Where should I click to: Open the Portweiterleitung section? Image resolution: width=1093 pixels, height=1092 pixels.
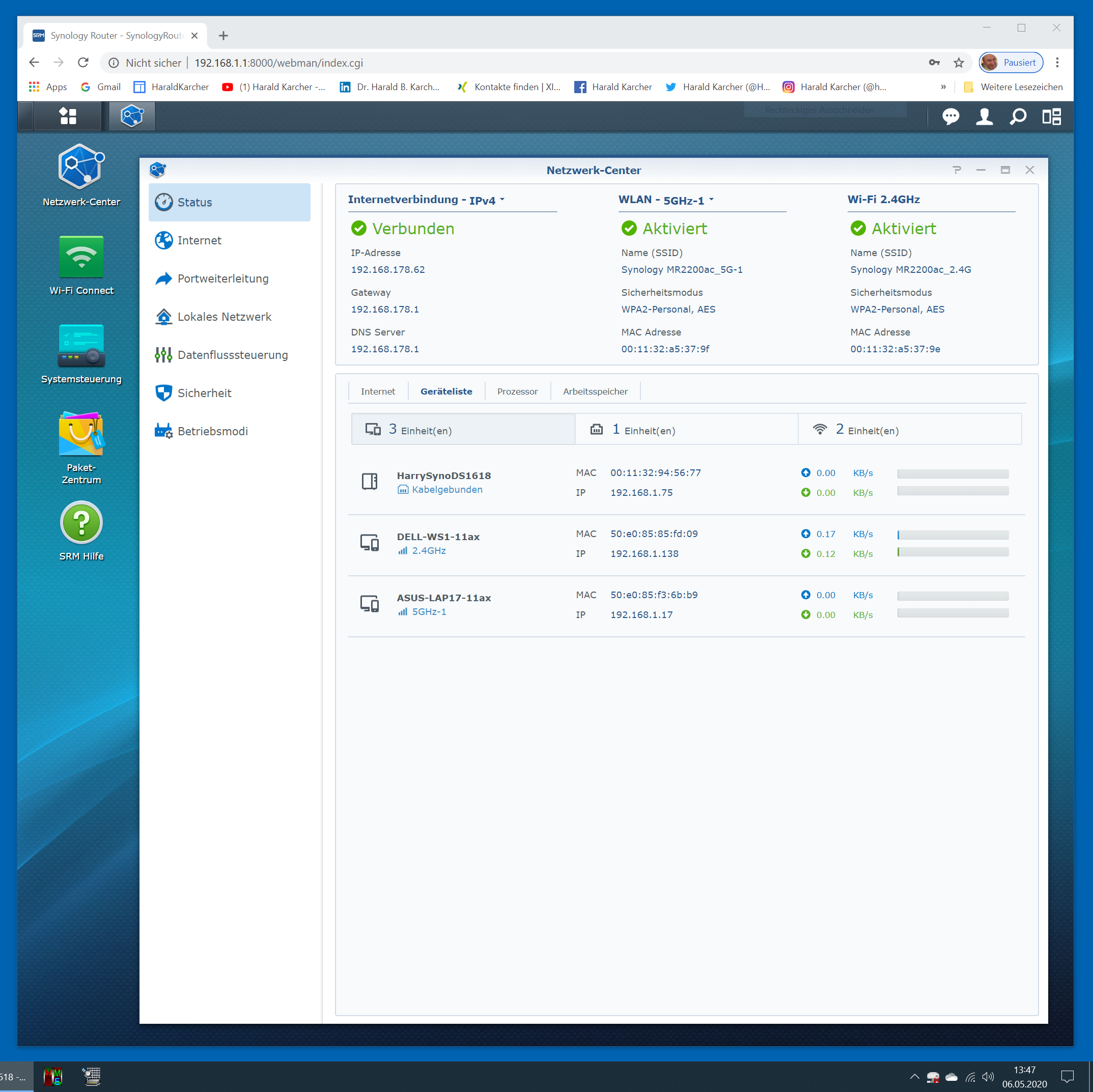click(x=223, y=278)
